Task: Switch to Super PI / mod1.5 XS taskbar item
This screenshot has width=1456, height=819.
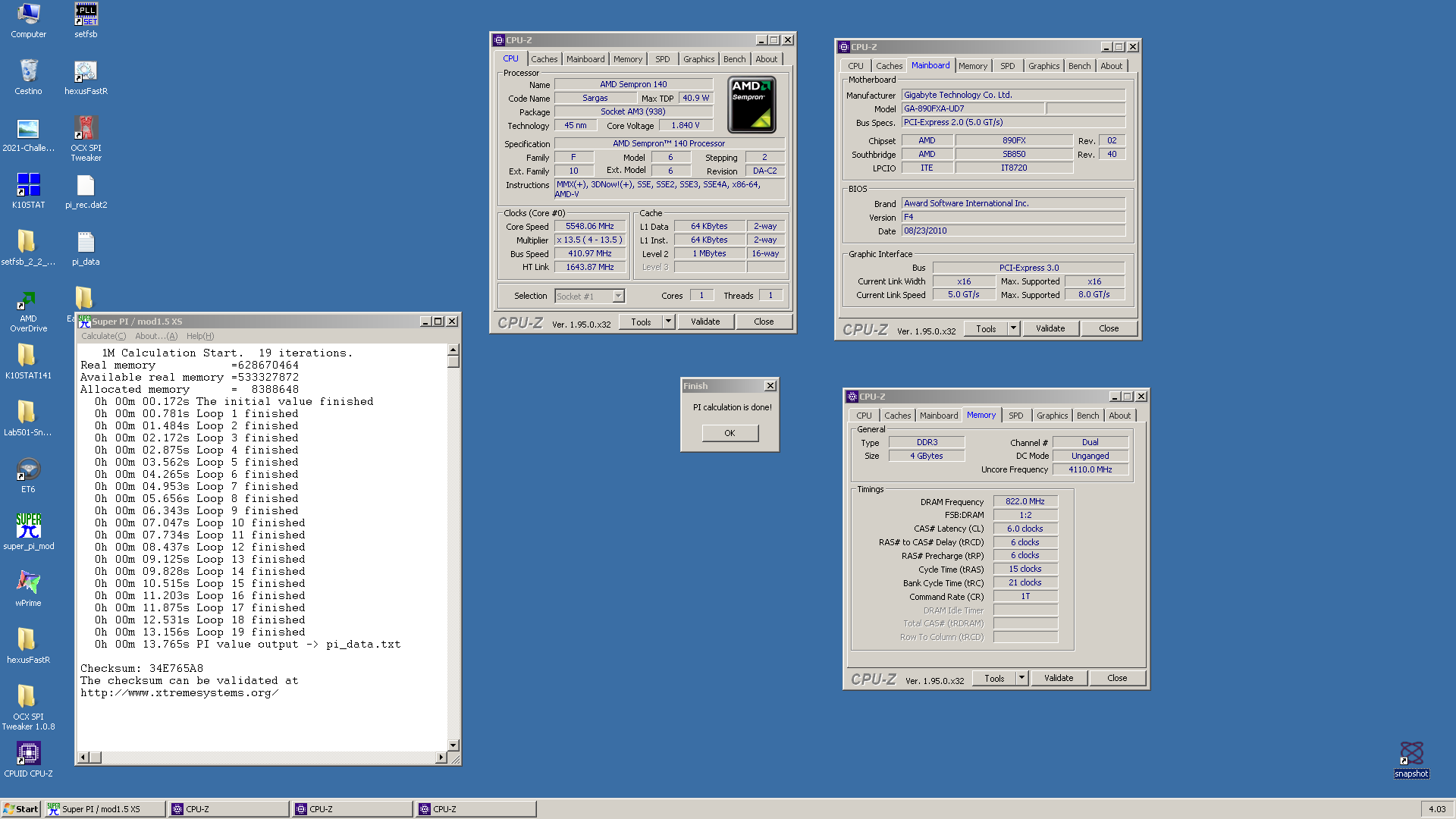Action: (x=105, y=809)
